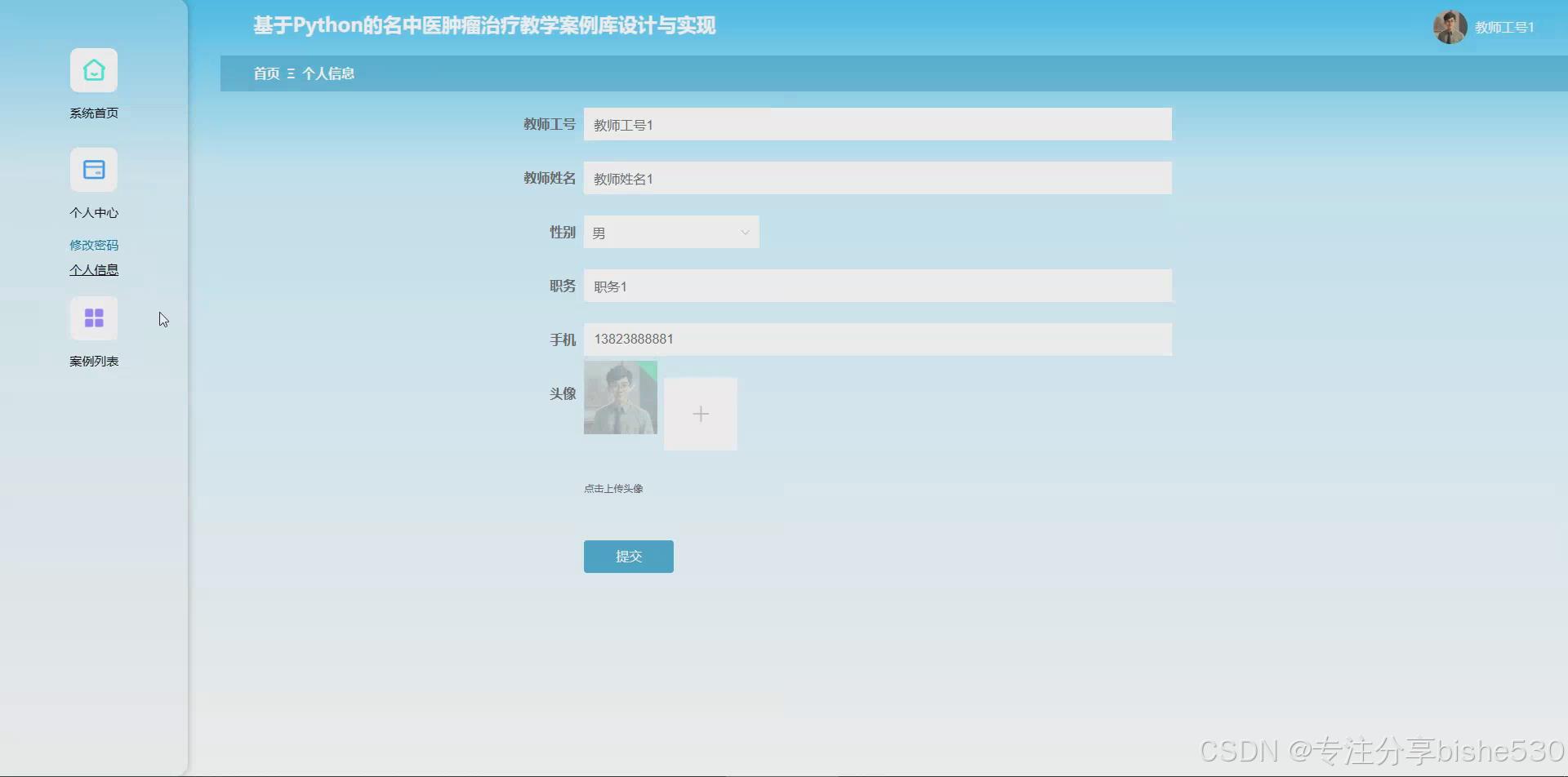
Task: Select the 系统首页 home icon in the sidebar
Action: point(93,70)
